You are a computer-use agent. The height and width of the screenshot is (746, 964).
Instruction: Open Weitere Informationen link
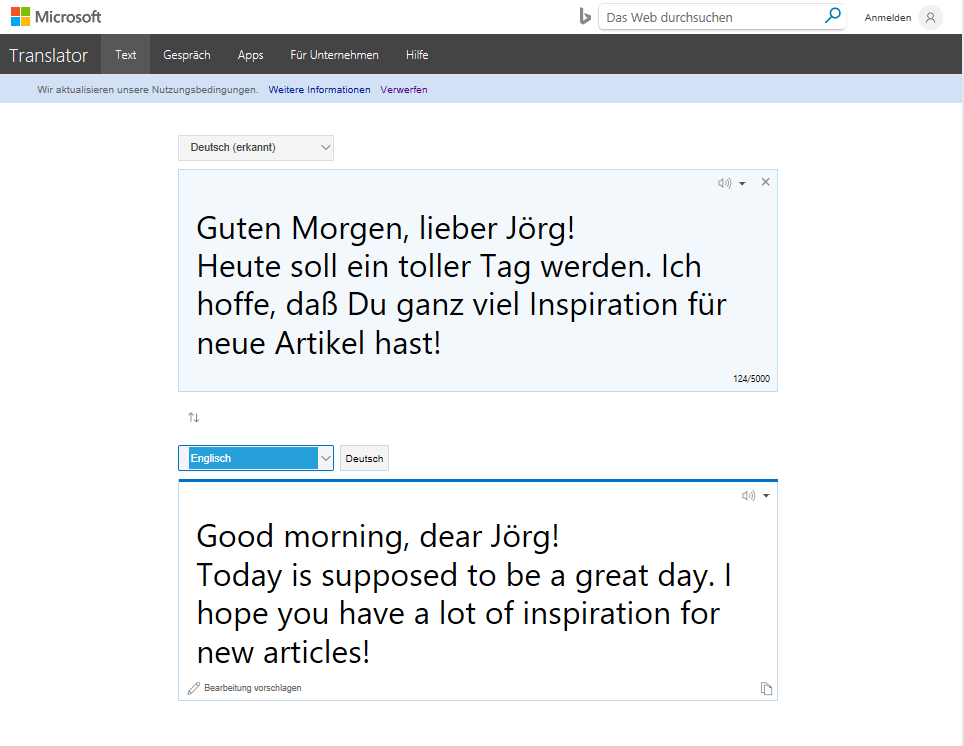(319, 90)
